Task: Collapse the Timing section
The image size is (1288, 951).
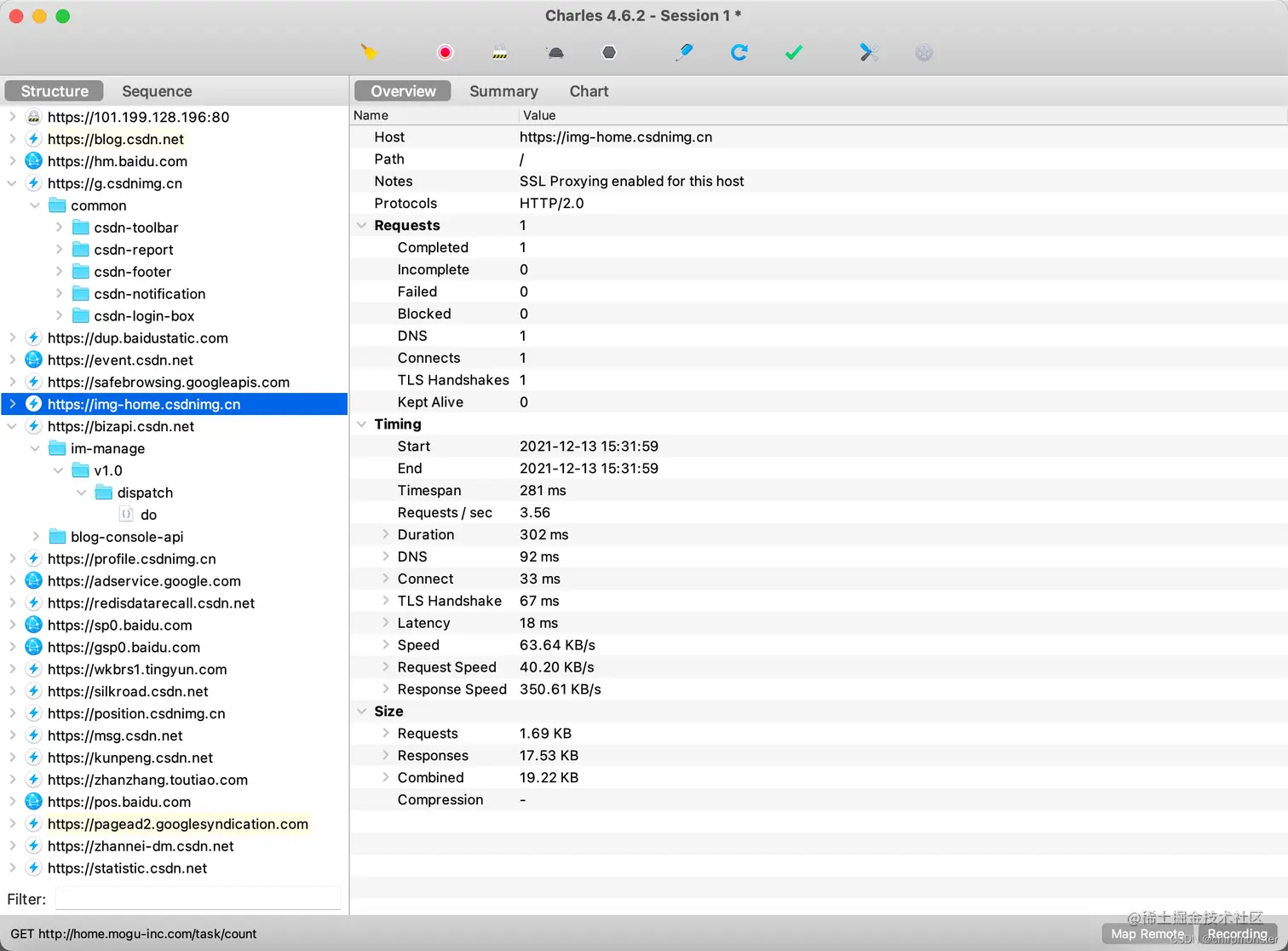Action: coord(362,424)
